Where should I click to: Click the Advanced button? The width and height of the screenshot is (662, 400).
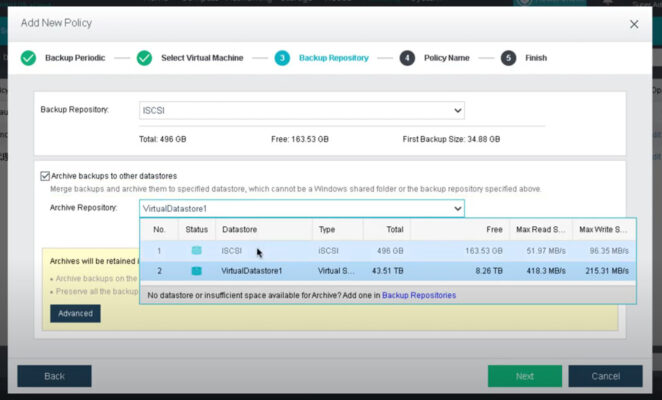point(75,313)
